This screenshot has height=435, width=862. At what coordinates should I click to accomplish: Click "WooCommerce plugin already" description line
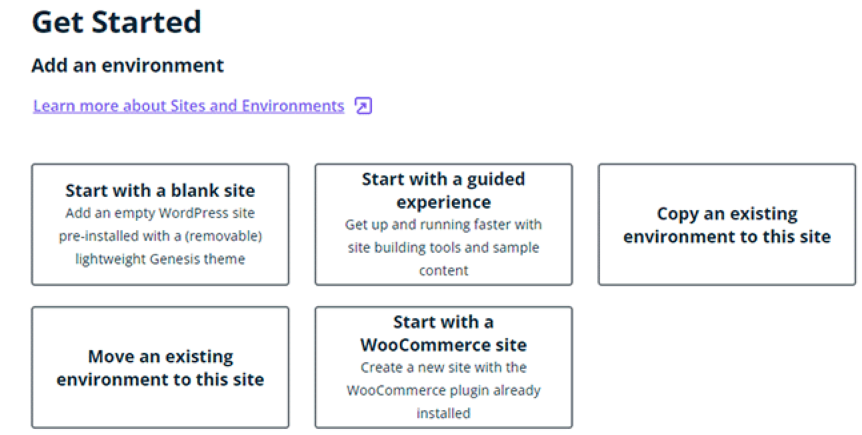pyautogui.click(x=443, y=390)
